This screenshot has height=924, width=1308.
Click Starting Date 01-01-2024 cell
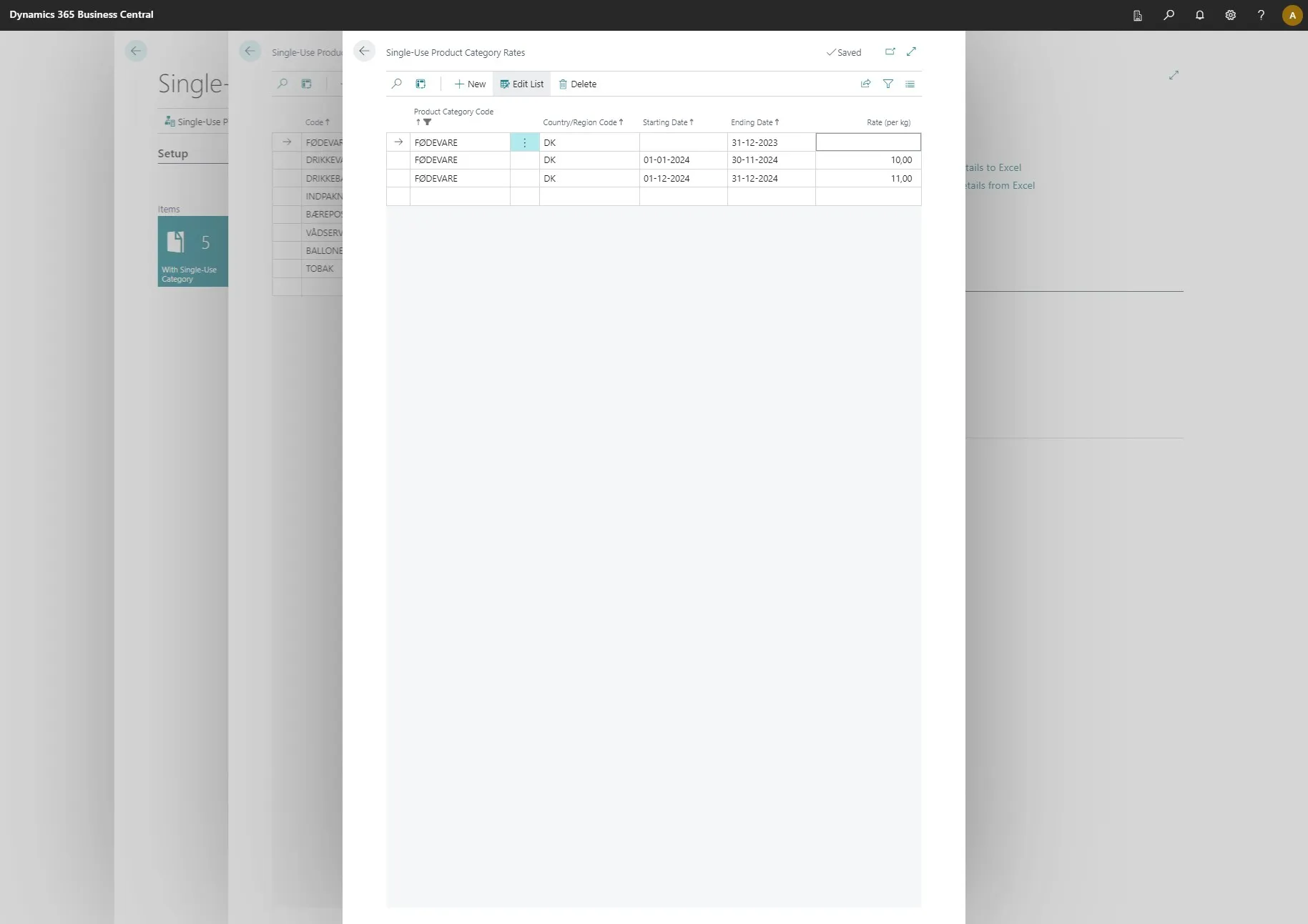click(x=683, y=160)
